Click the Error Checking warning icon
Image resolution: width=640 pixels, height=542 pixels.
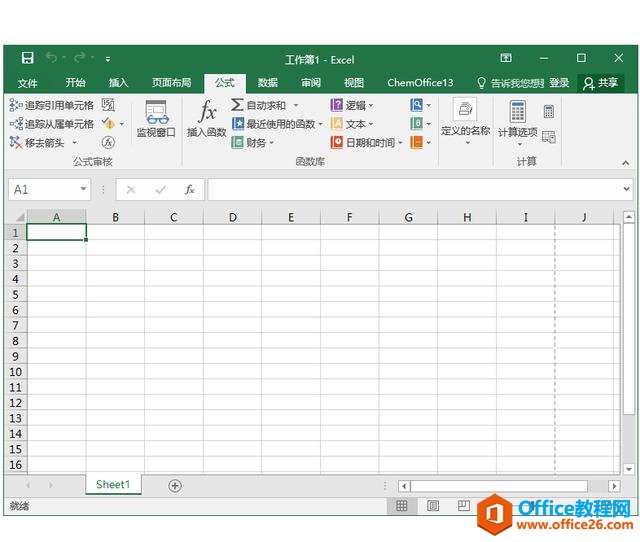coord(108,123)
